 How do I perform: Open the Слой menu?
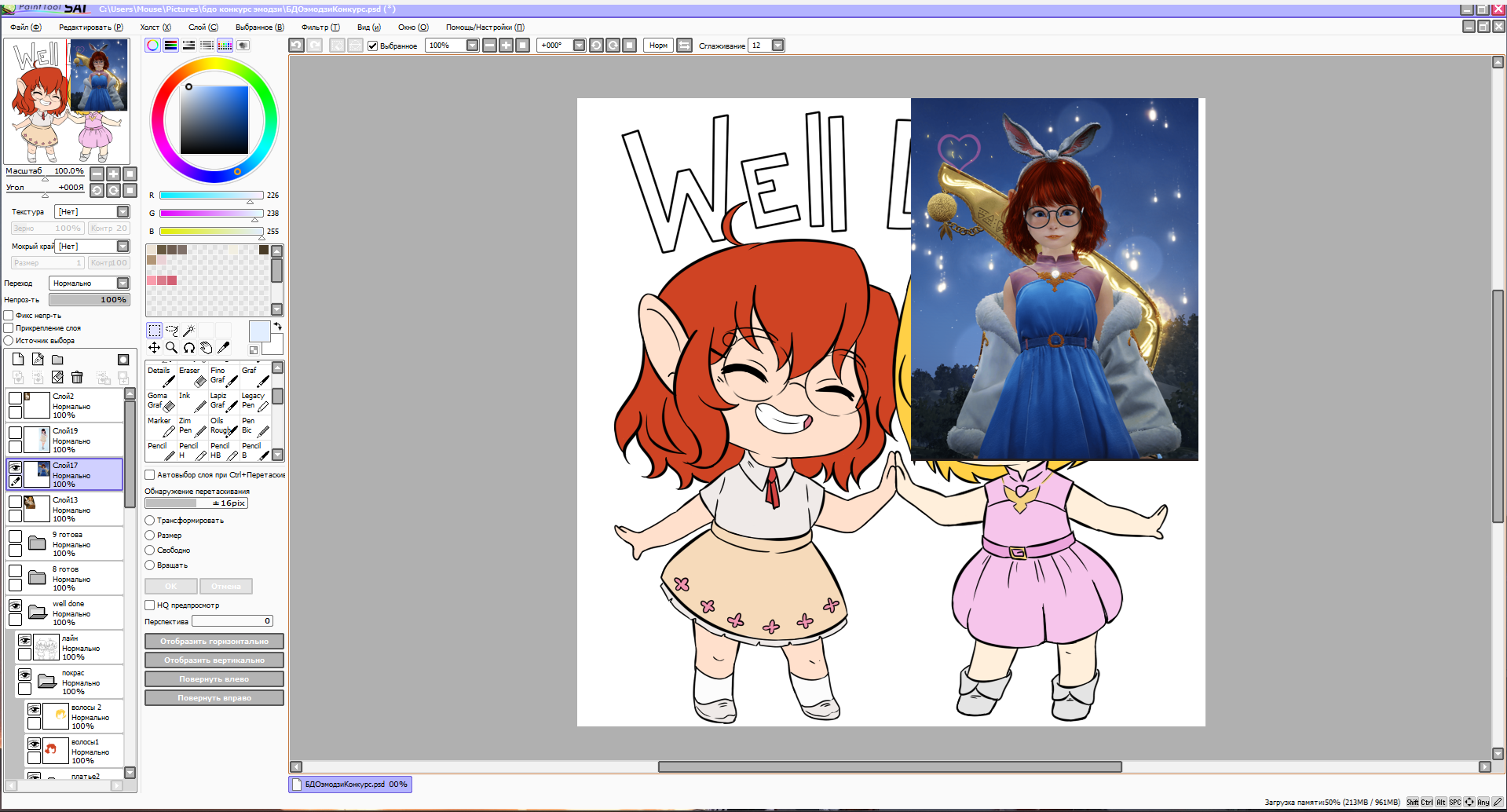(203, 27)
